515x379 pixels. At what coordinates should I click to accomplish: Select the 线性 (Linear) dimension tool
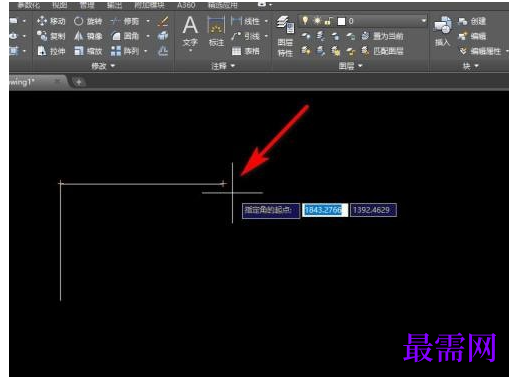pos(245,21)
